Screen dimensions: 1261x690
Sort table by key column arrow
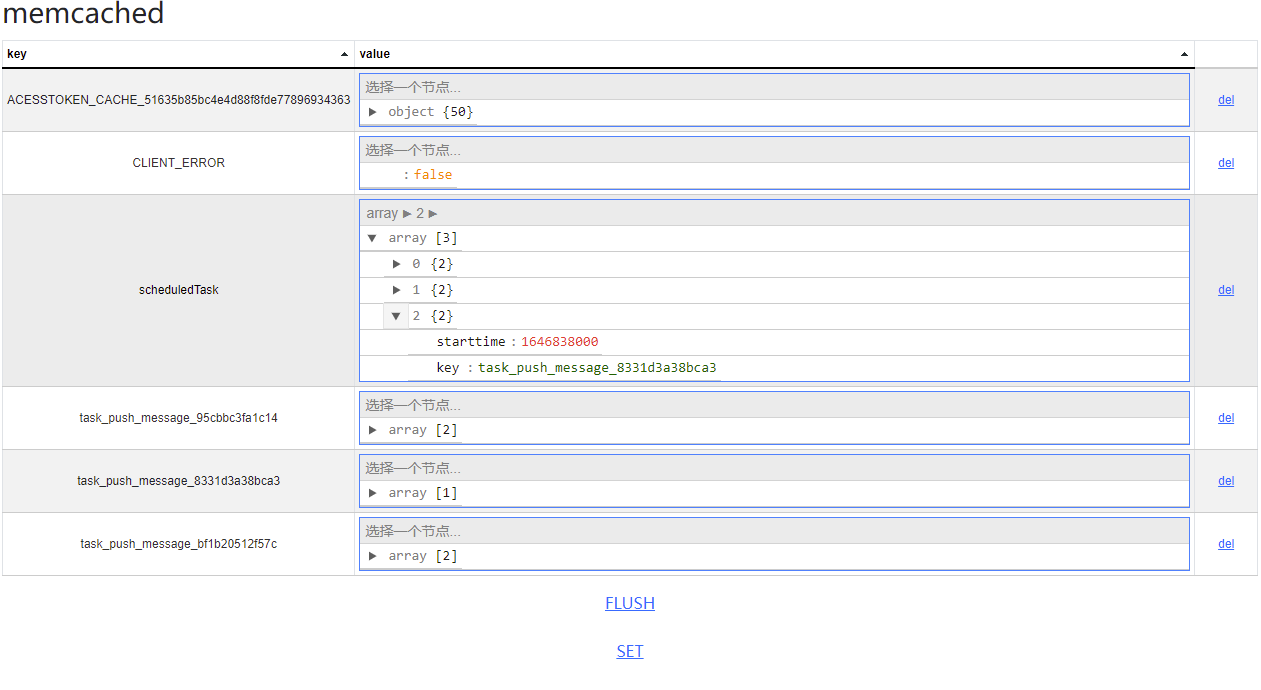pyautogui.click(x=345, y=54)
